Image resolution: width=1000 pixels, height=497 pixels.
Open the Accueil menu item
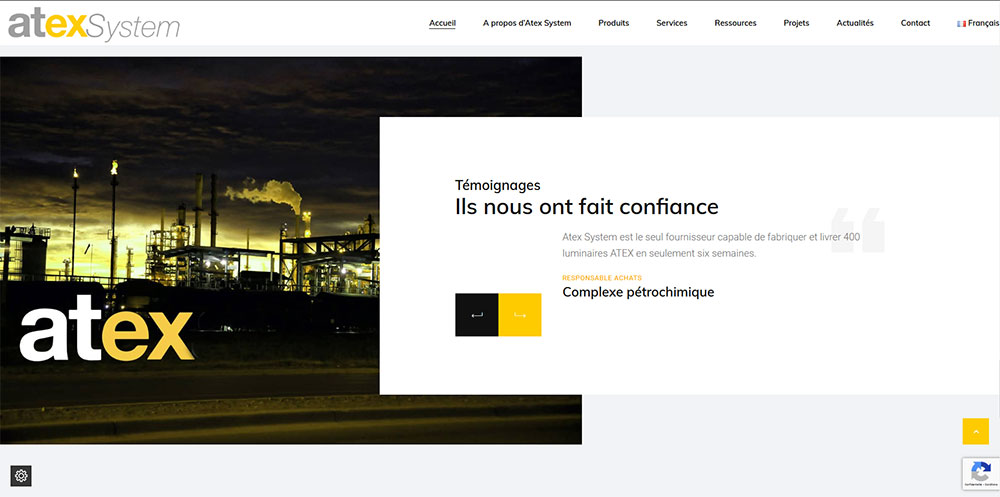tap(442, 23)
